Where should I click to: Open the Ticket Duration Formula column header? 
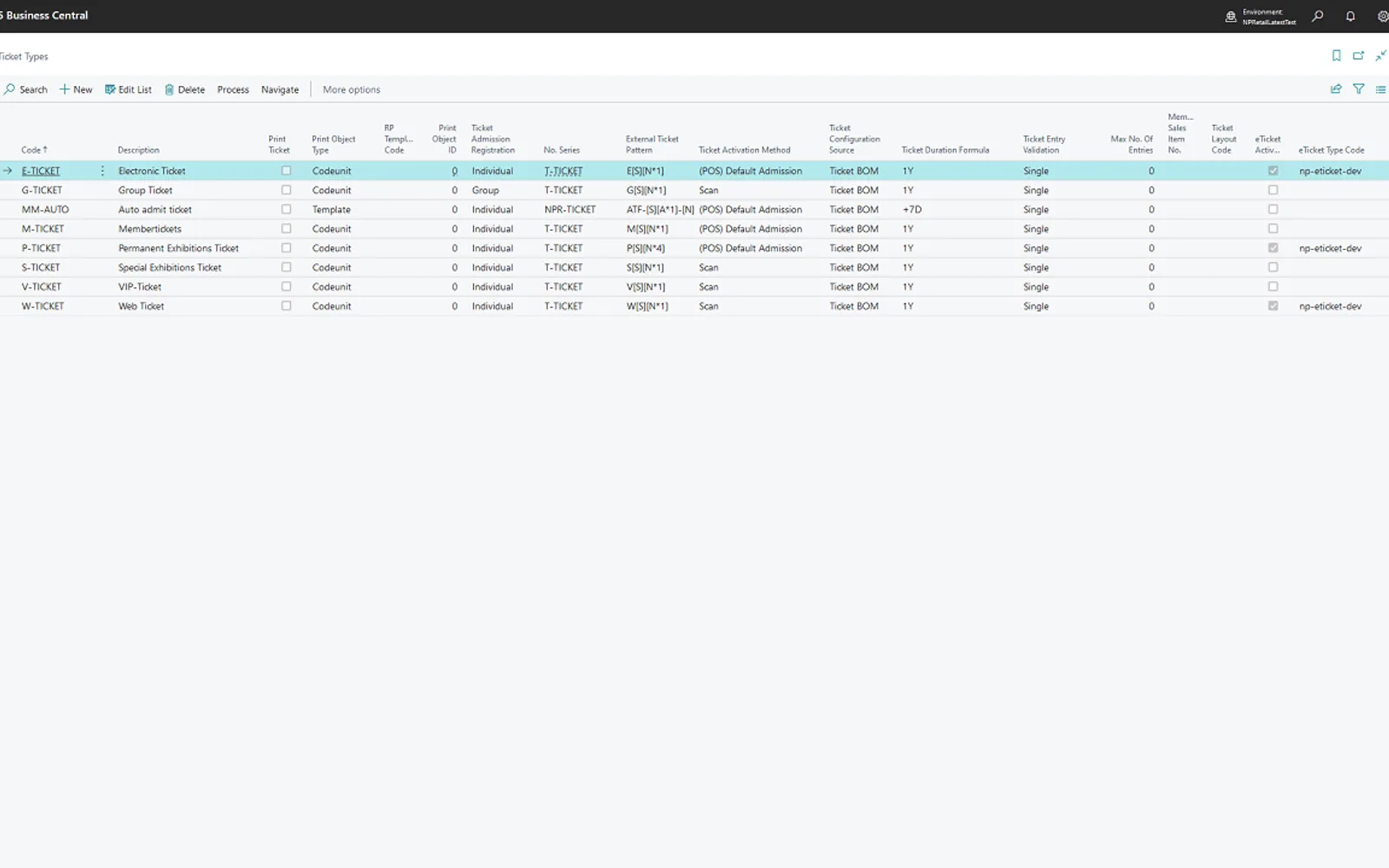pyautogui.click(x=945, y=150)
